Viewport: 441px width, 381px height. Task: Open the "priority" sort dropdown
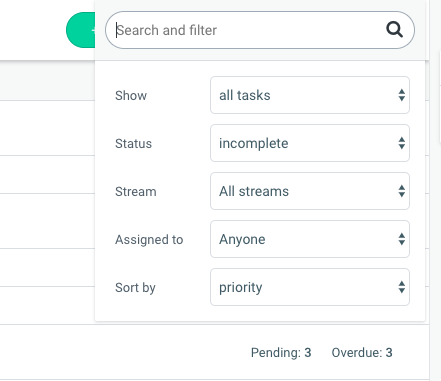click(x=310, y=287)
